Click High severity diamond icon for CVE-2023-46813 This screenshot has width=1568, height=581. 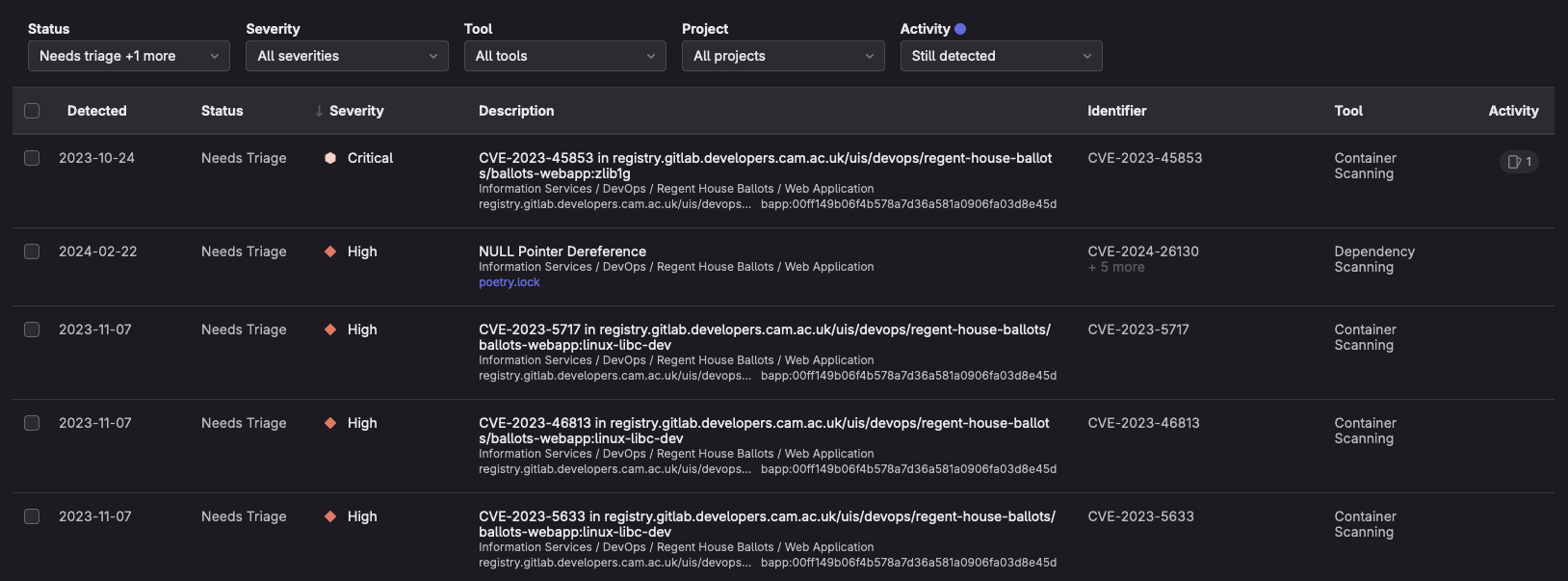pyautogui.click(x=330, y=423)
